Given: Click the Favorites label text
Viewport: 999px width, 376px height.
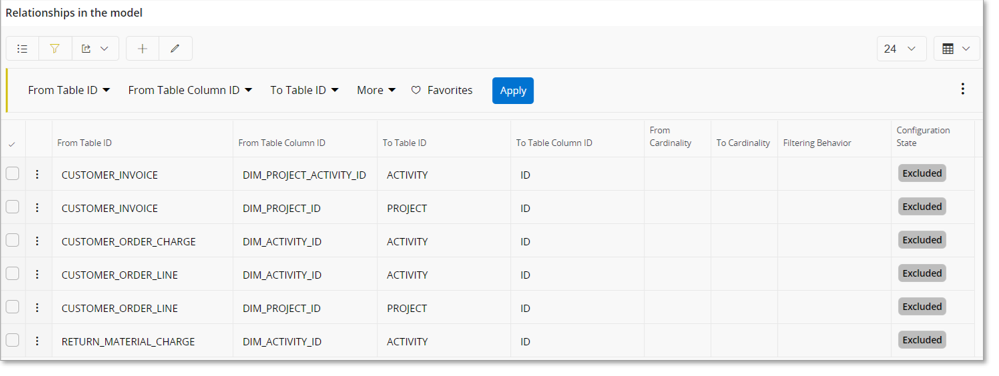Looking at the screenshot, I should 450,90.
